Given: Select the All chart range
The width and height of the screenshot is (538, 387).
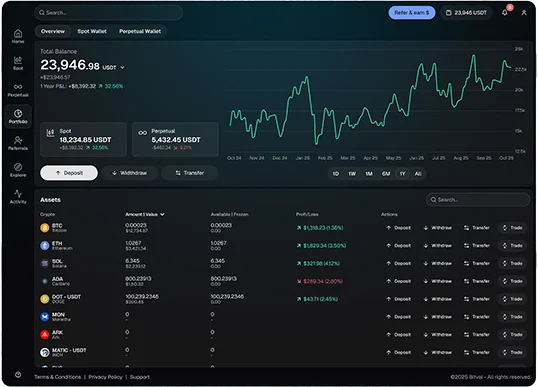Looking at the screenshot, I should 418,174.
